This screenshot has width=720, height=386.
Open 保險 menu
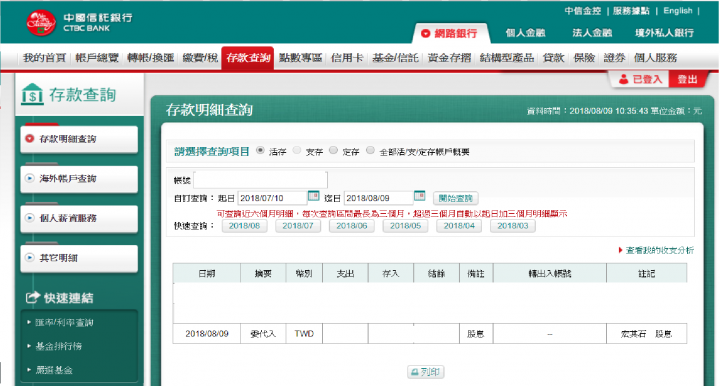point(584,58)
